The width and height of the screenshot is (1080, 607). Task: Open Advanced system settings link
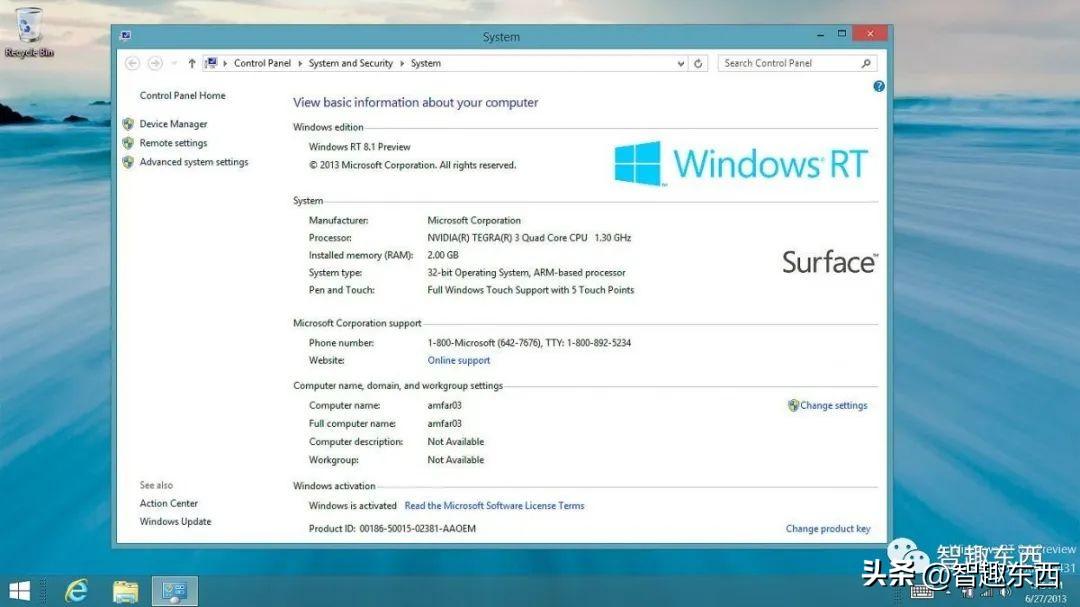[x=194, y=162]
